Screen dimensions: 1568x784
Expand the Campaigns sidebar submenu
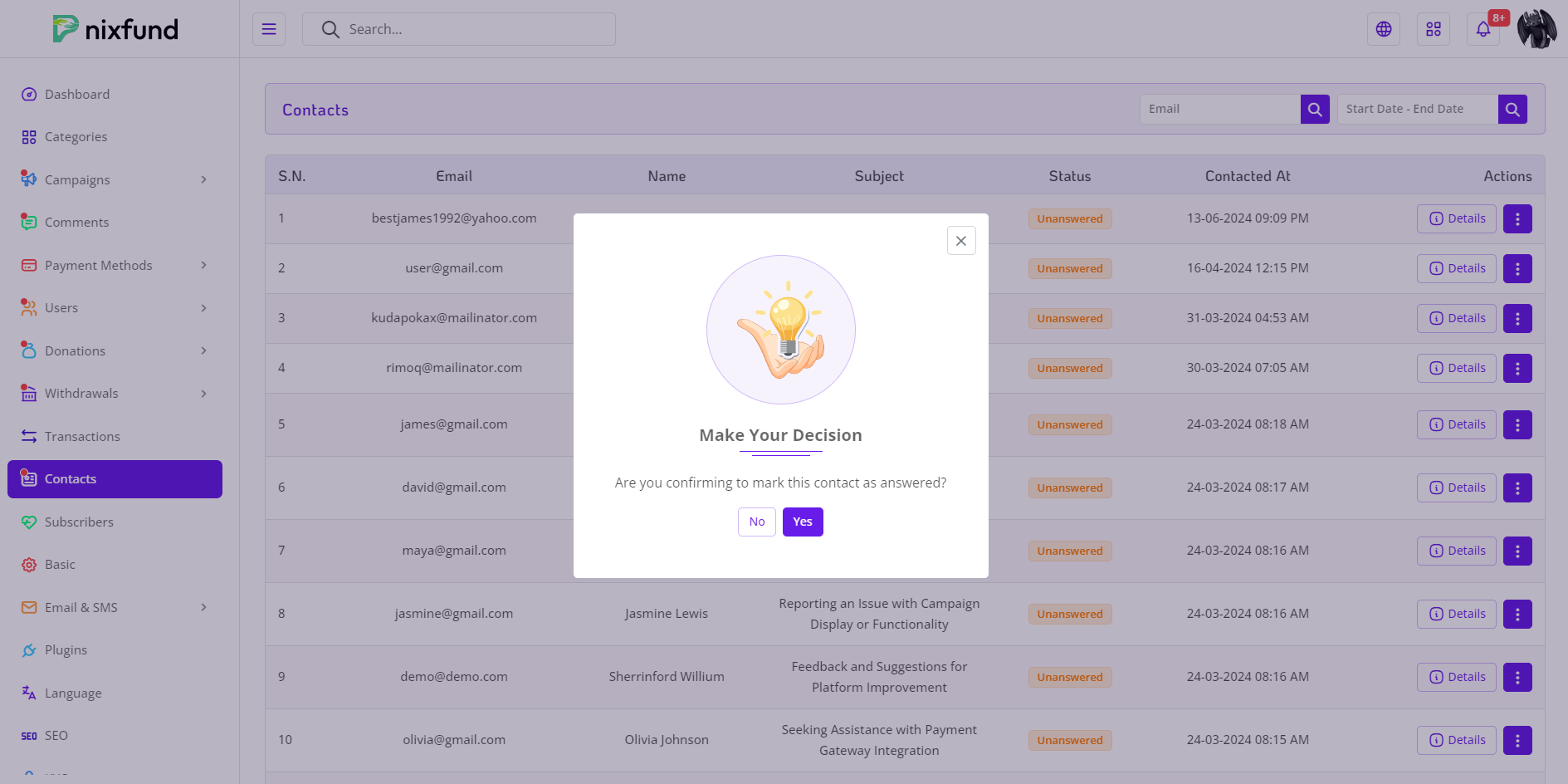(203, 180)
